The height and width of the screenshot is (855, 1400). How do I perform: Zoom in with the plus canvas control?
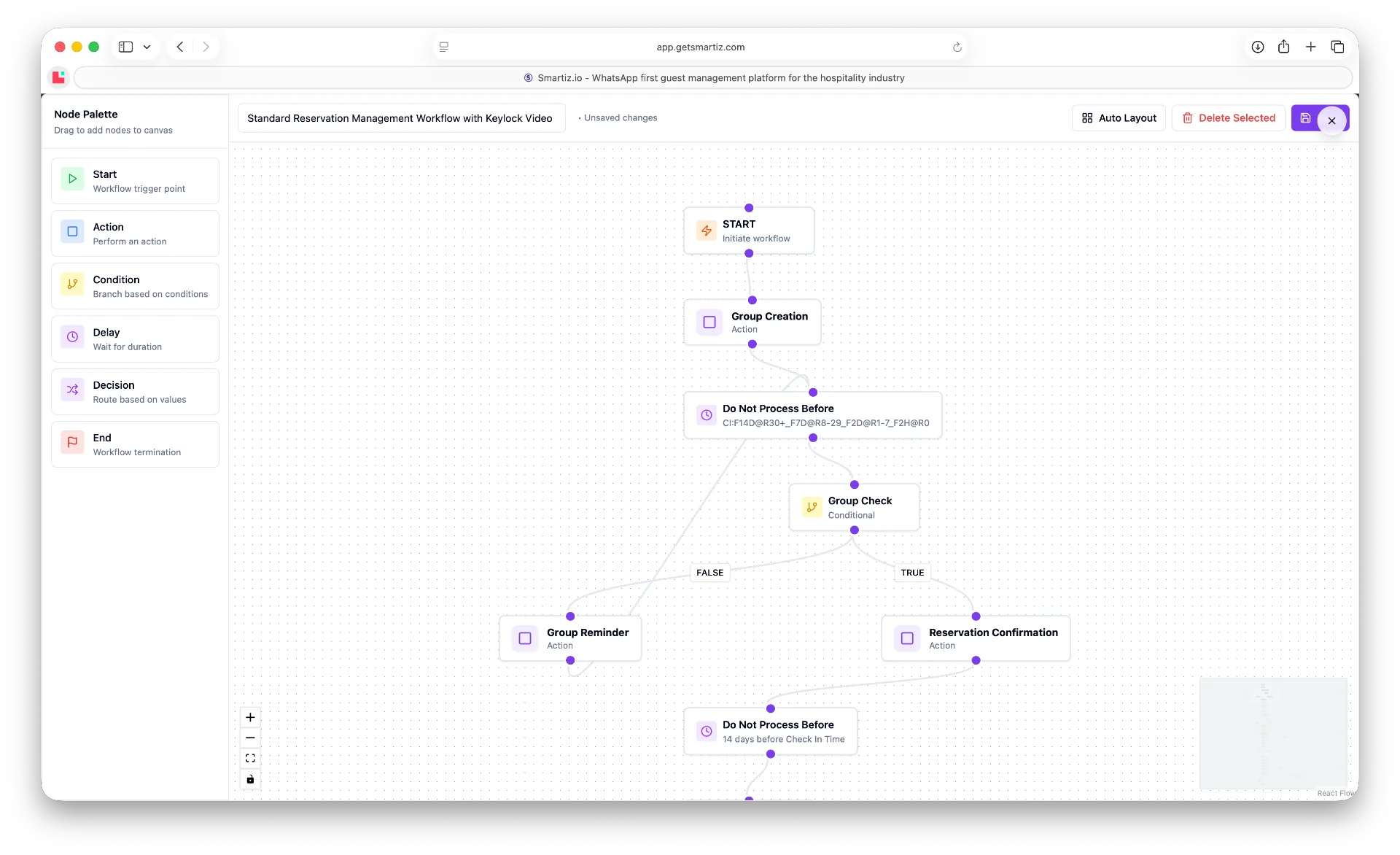point(250,717)
